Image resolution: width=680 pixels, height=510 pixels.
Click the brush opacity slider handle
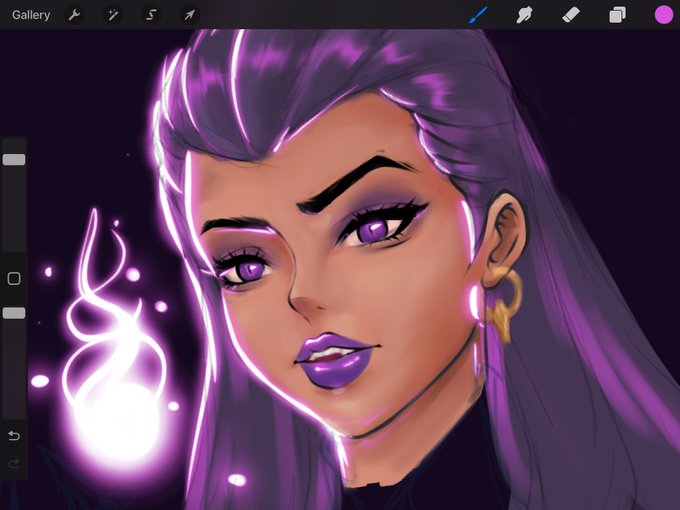click(x=14, y=313)
